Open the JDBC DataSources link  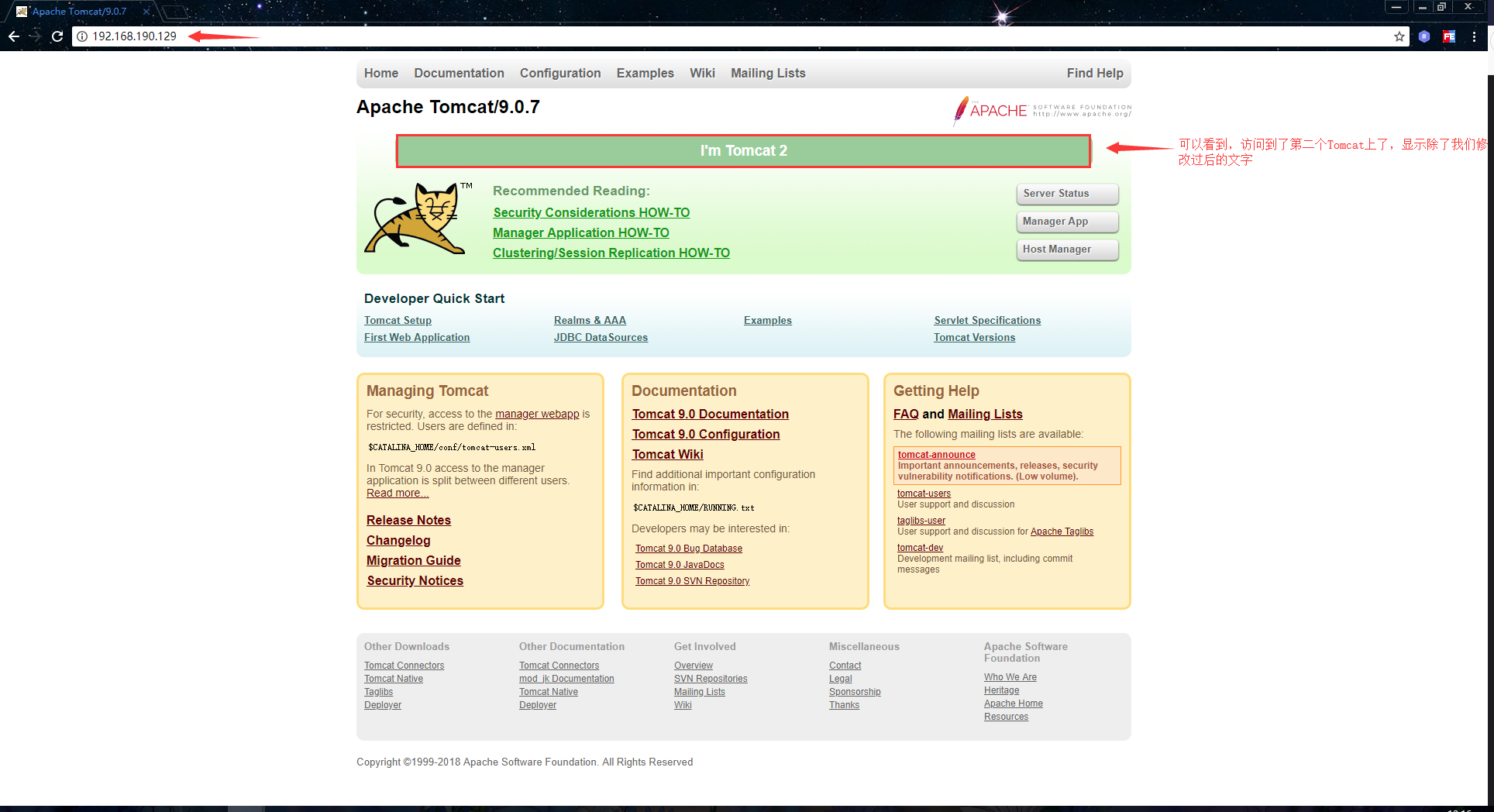(601, 338)
